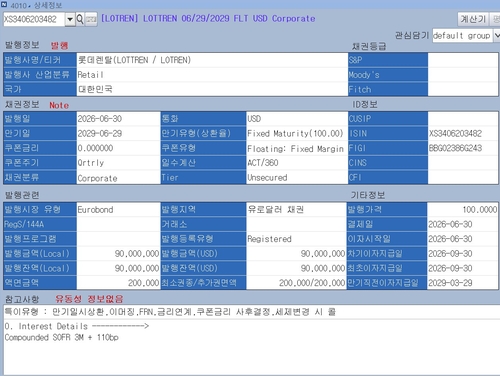Click the Fixed Maturity(100.00) value
This screenshot has width=500, height=376.
click(x=295, y=134)
